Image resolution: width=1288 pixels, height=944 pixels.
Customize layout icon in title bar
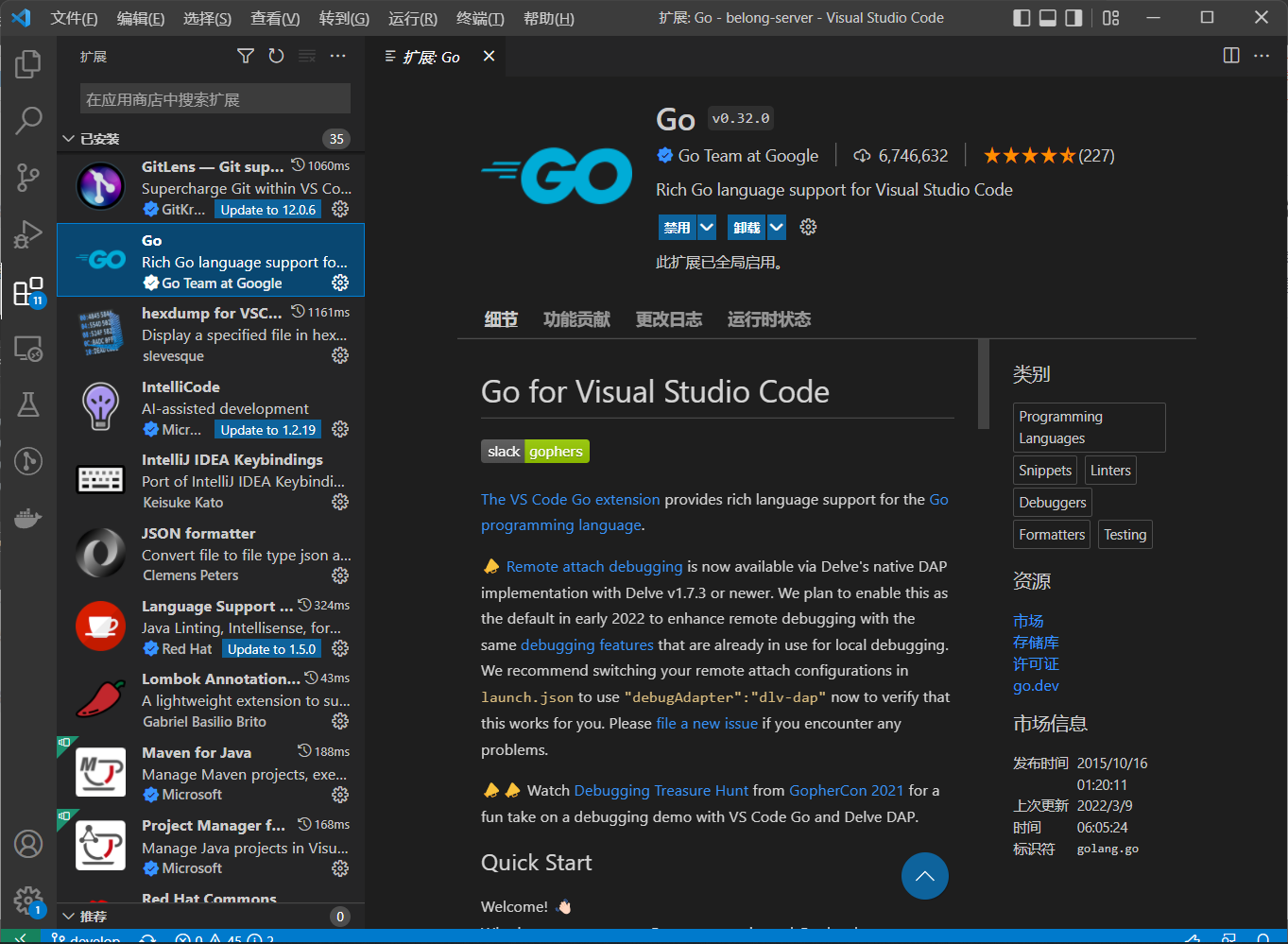1111,18
